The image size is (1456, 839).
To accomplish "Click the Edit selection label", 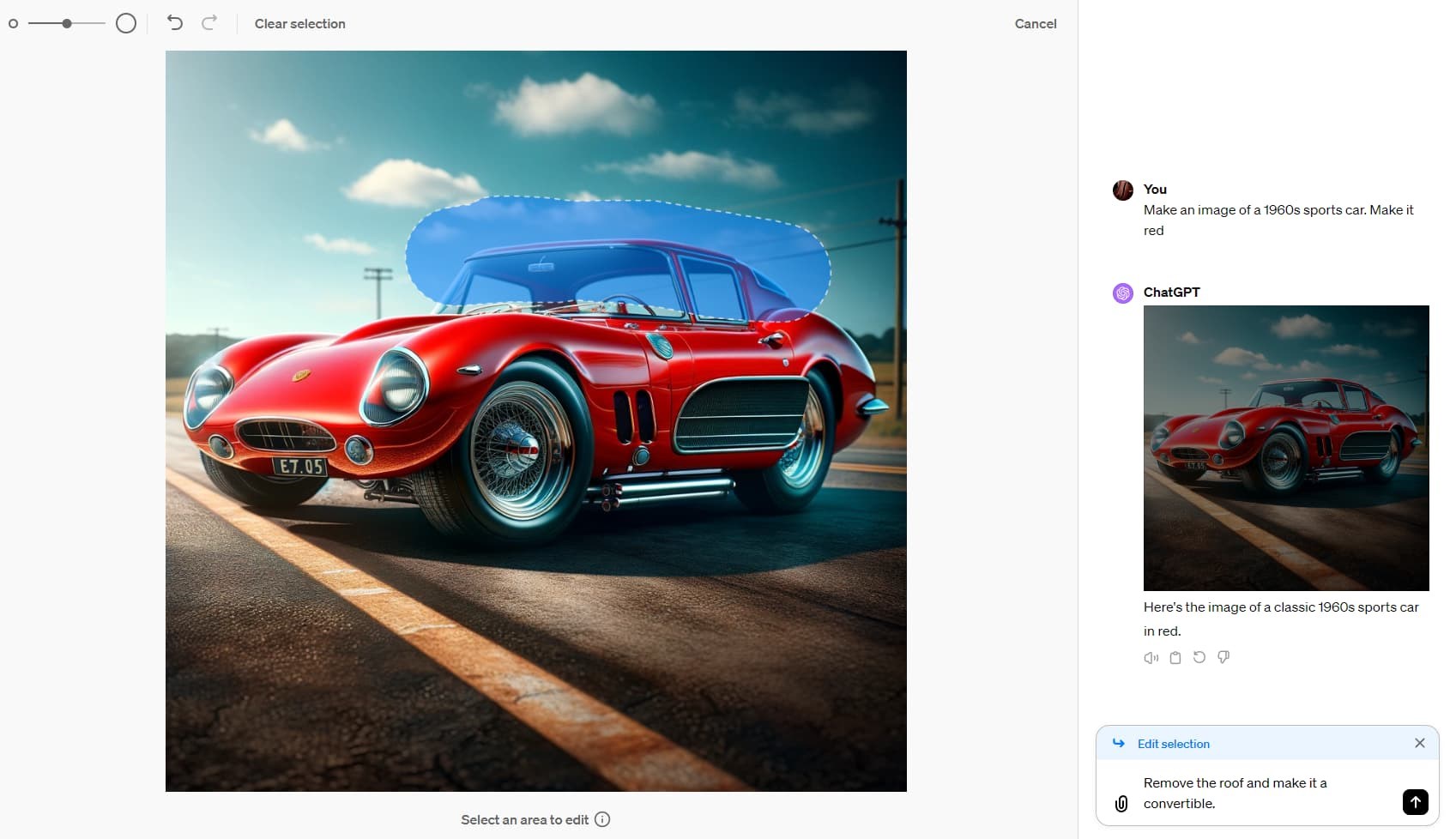I will [x=1173, y=744].
